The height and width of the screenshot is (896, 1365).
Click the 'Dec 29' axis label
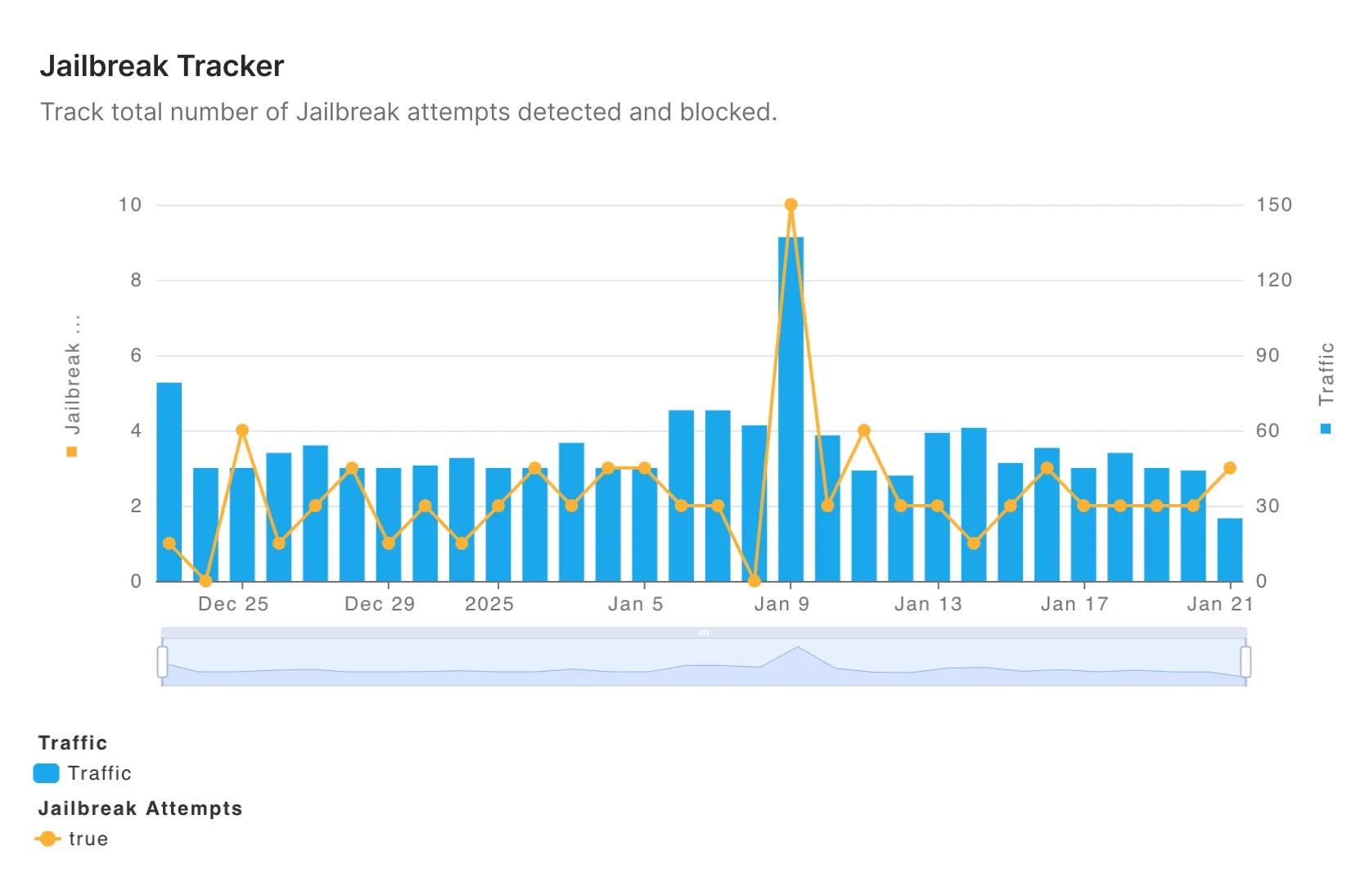point(380,604)
